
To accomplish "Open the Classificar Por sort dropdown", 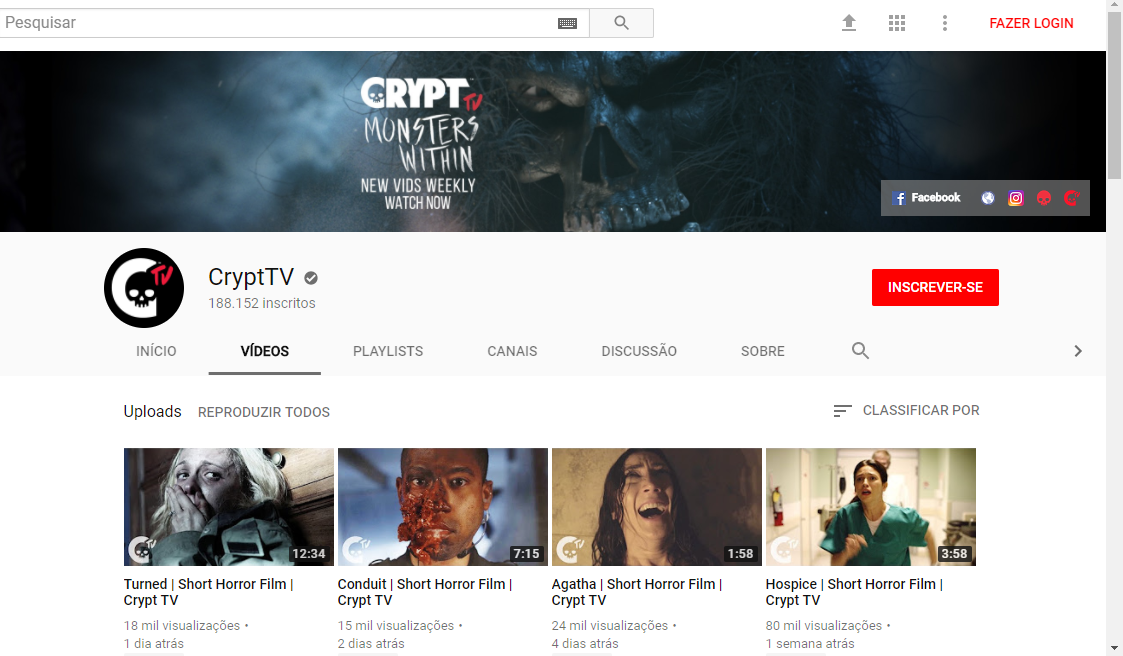I will pyautogui.click(x=906, y=410).
